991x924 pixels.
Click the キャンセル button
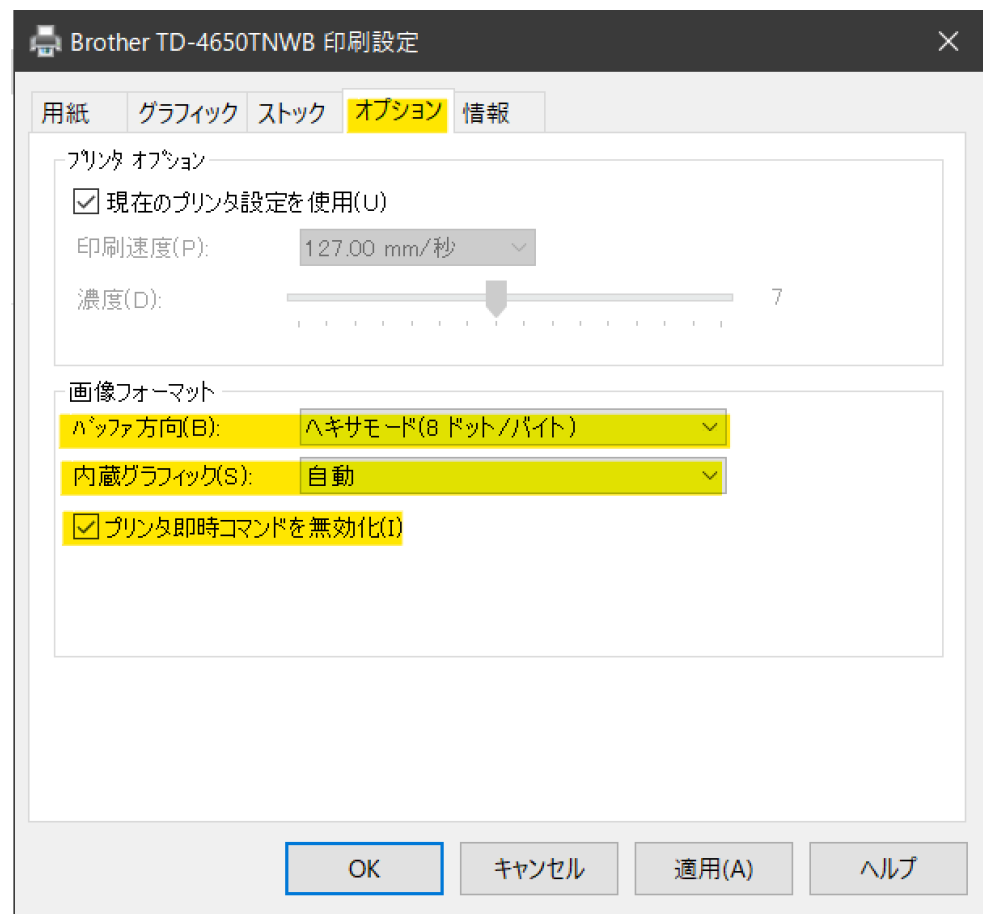tap(539, 868)
